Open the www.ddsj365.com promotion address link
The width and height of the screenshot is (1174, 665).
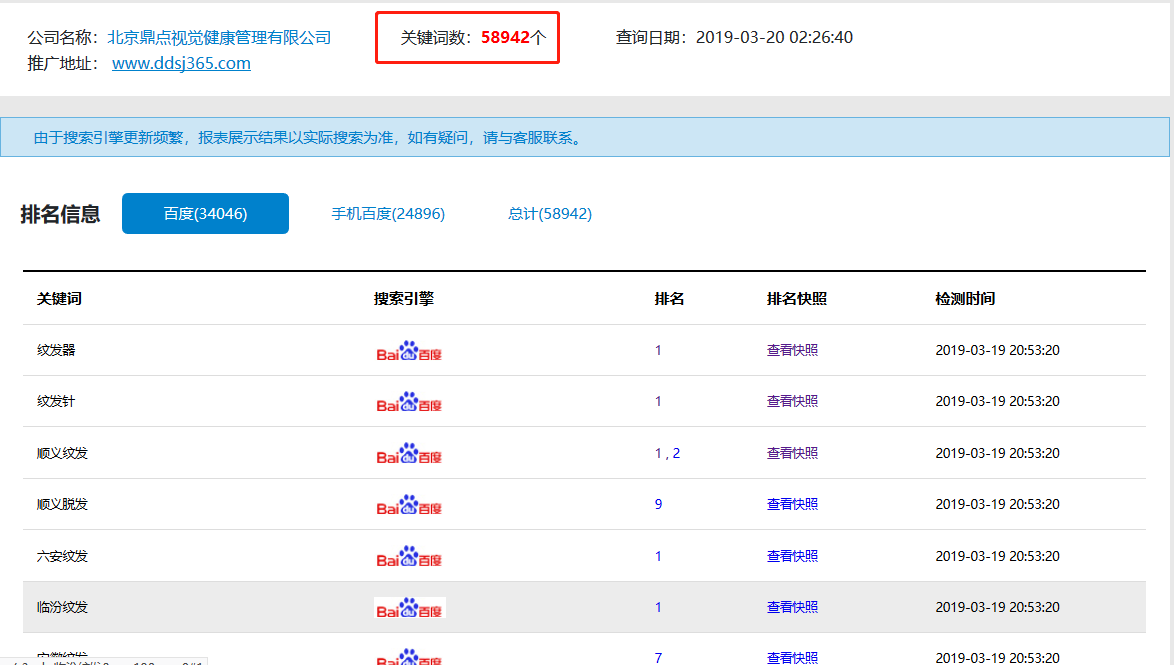181,64
